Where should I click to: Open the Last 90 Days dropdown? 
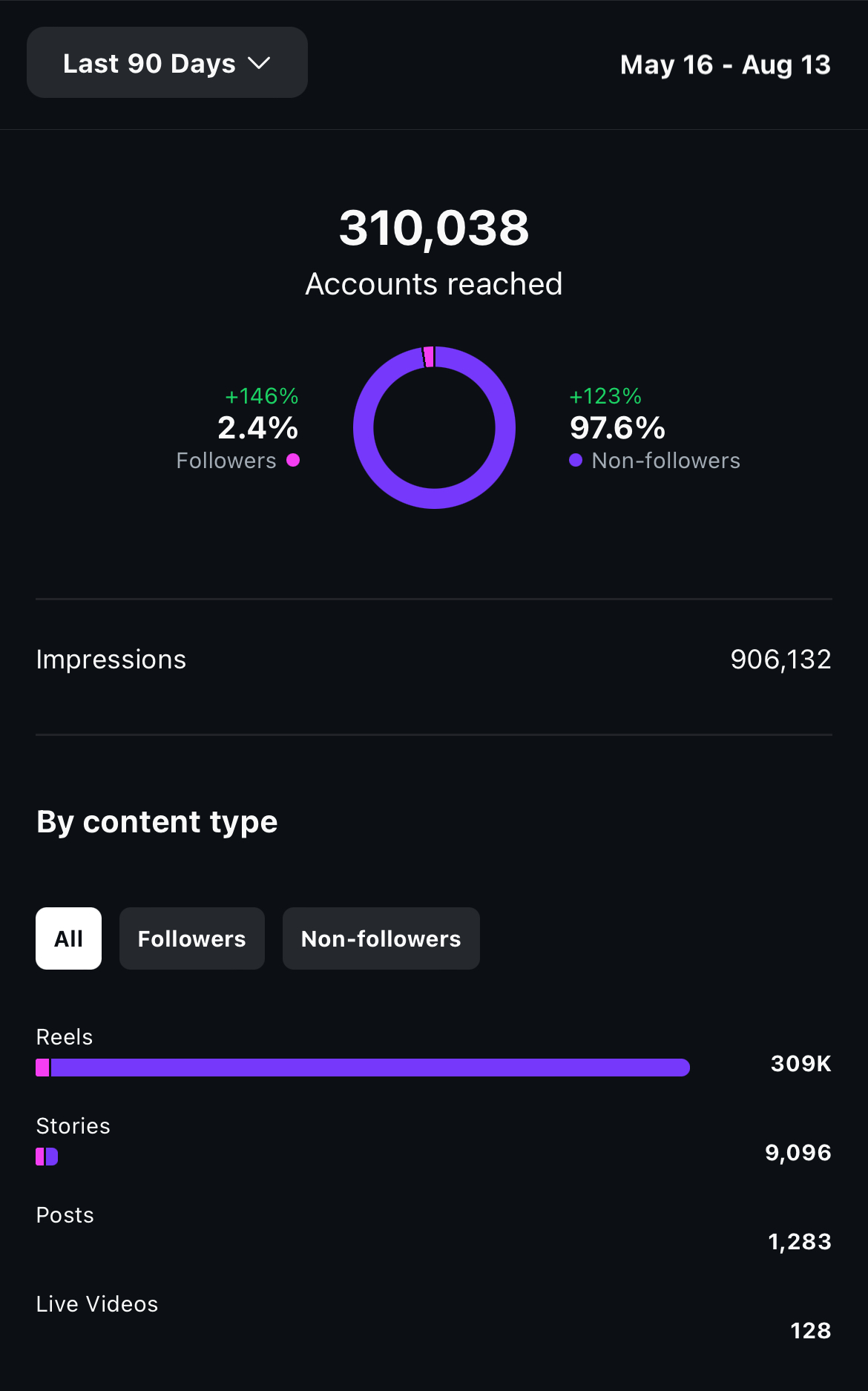coord(166,63)
